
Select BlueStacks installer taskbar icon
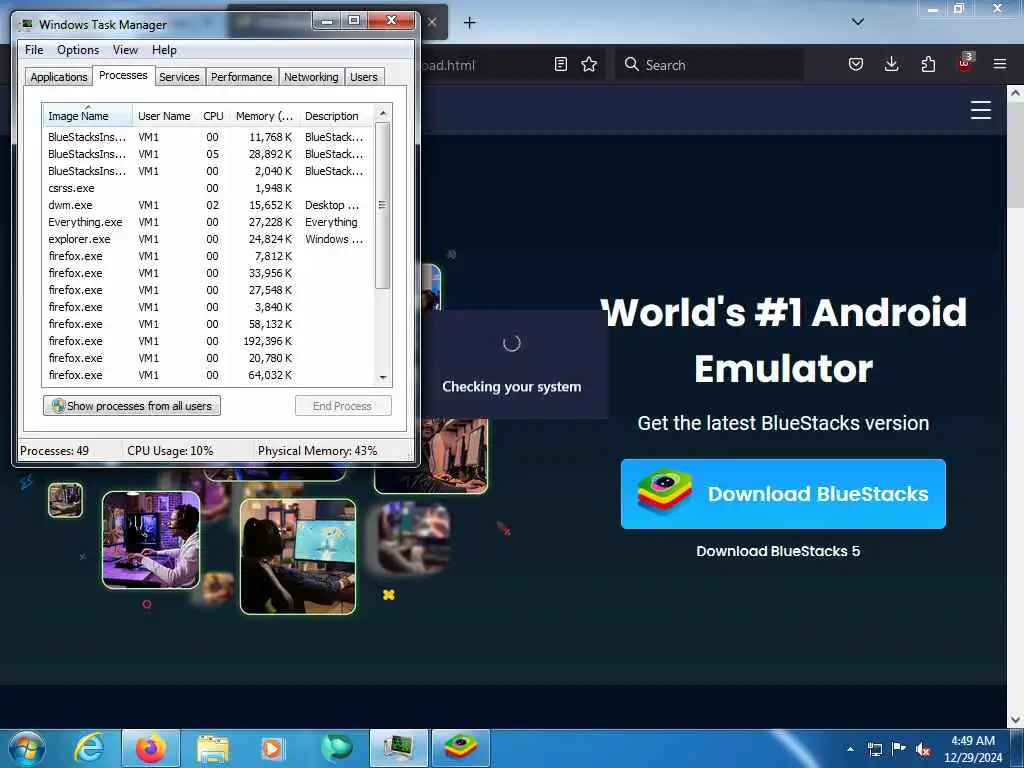[461, 748]
